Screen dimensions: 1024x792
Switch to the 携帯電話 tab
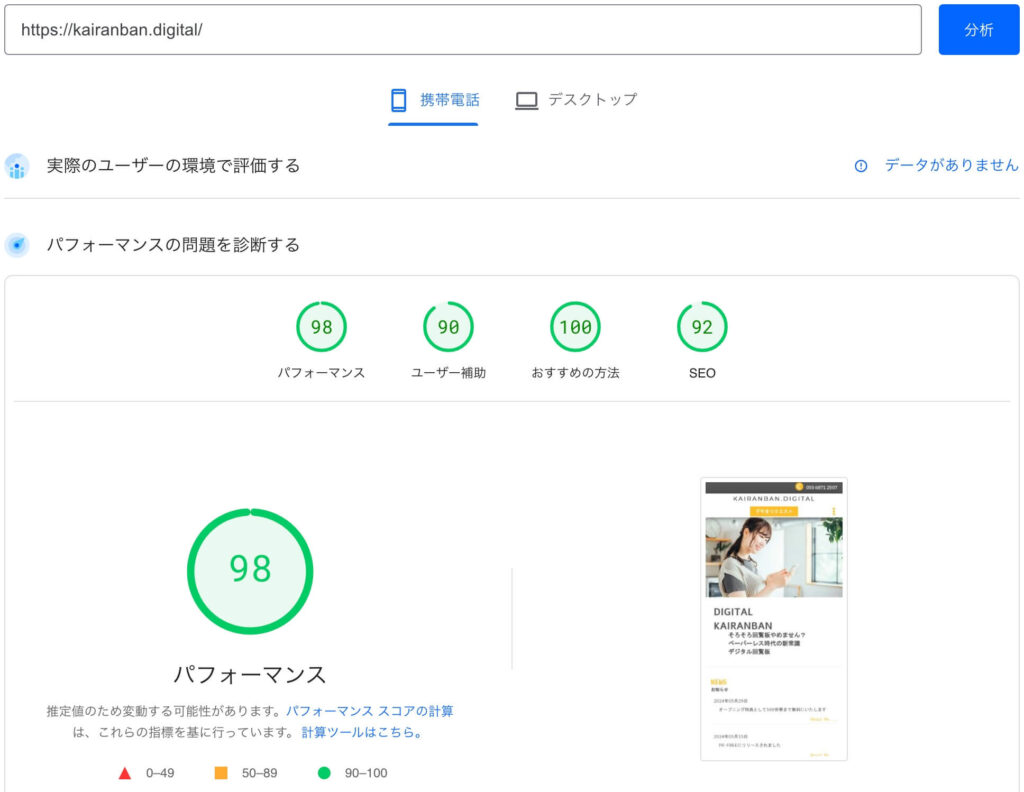[x=433, y=100]
